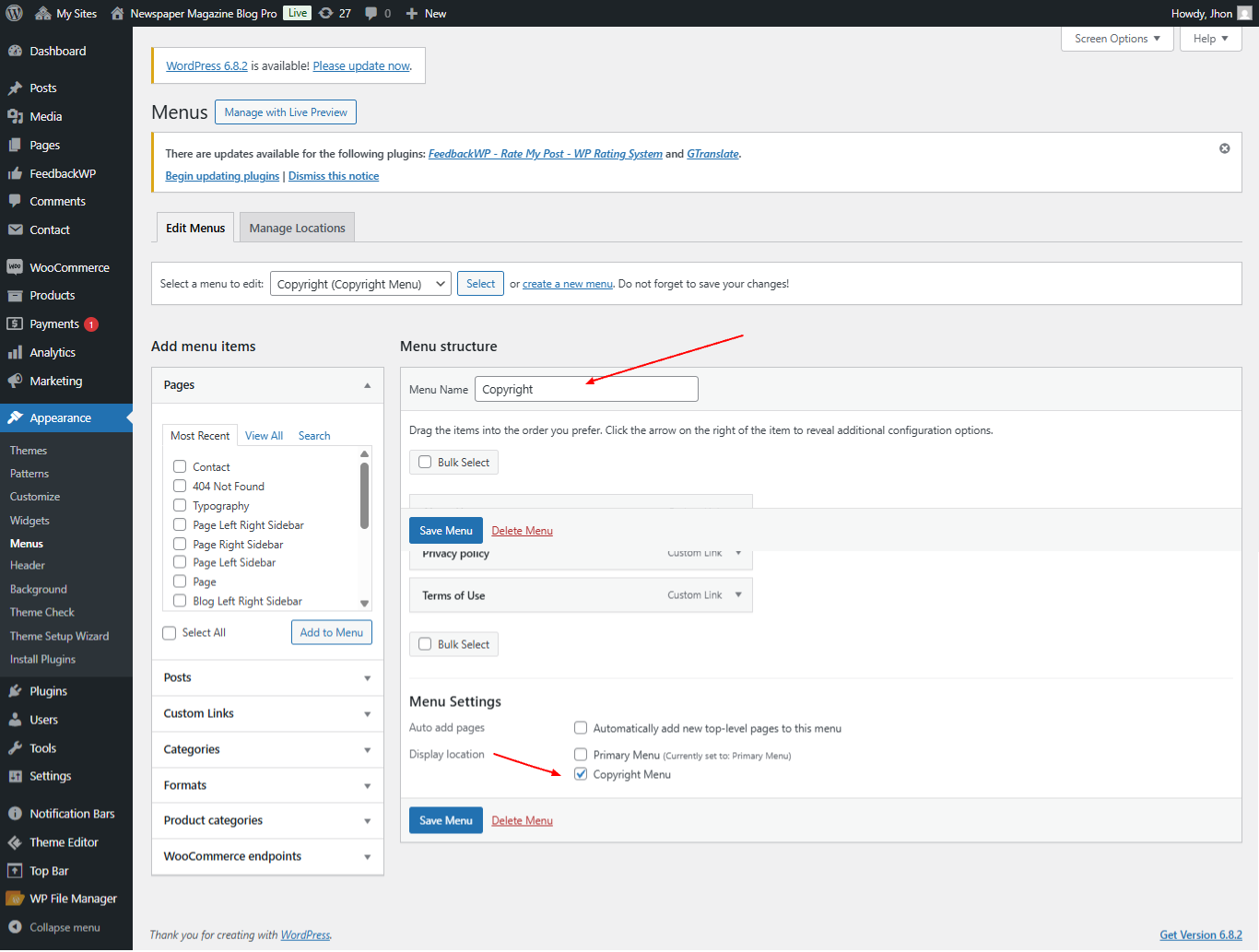Open the updates icon showing 27
The image size is (1259, 952).
point(325,13)
